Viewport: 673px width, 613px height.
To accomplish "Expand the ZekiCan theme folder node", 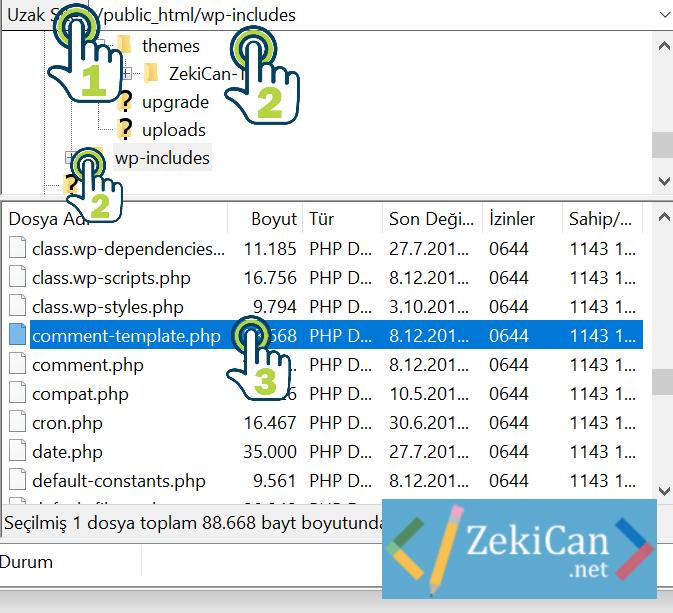I will click(128, 73).
